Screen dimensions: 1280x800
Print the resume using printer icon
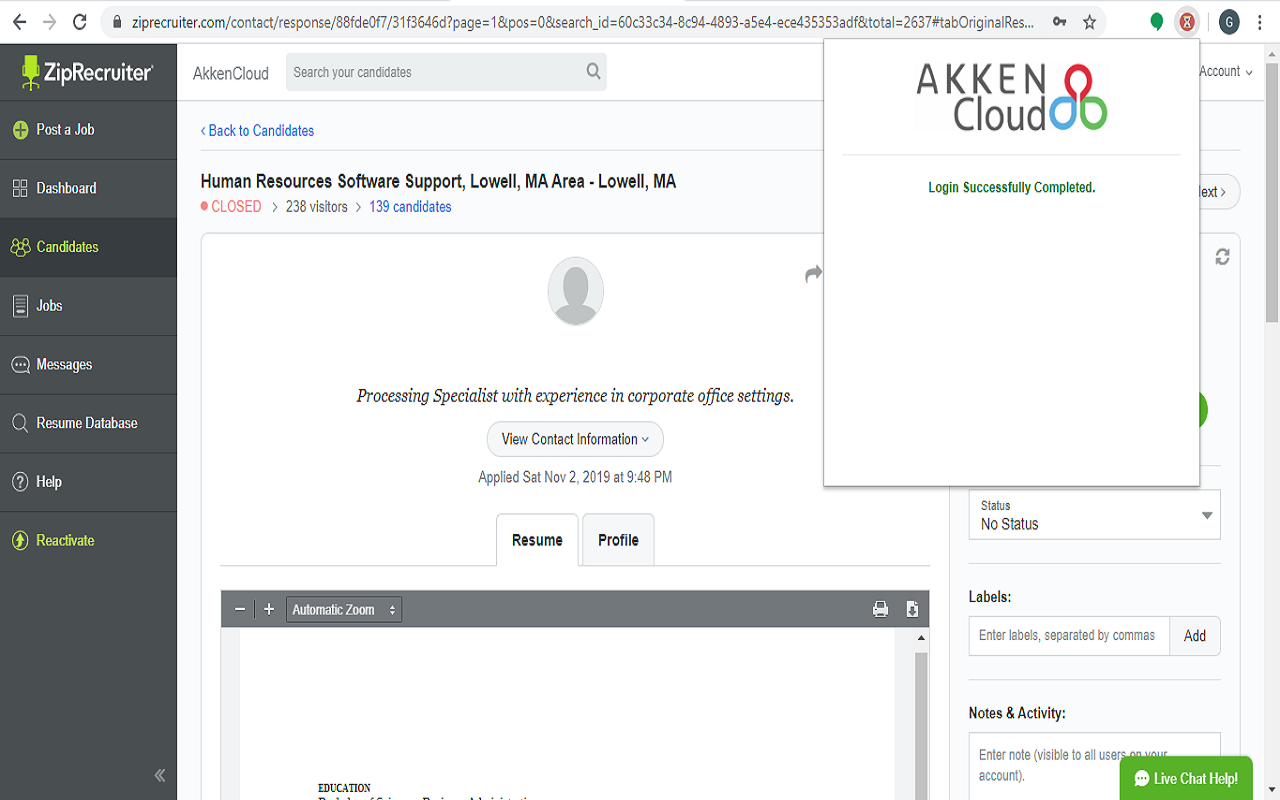[x=880, y=609]
